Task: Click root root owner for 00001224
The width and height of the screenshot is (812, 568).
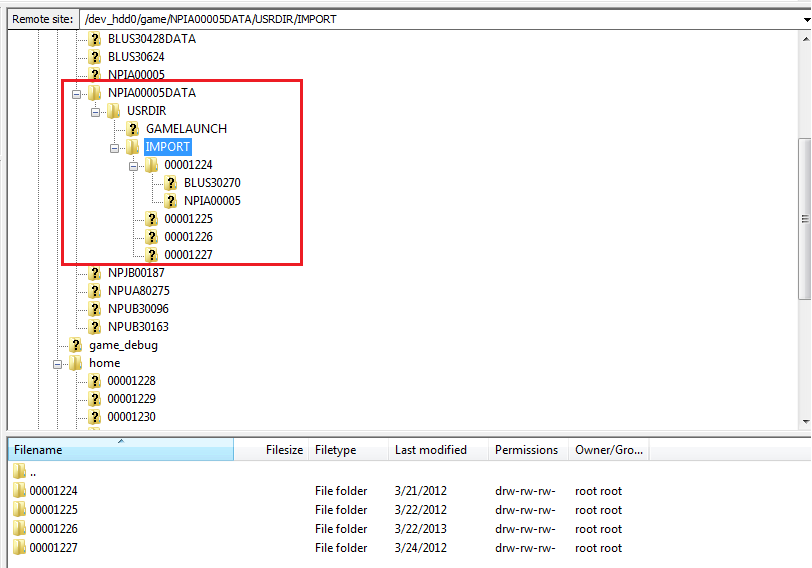Action: 598,490
